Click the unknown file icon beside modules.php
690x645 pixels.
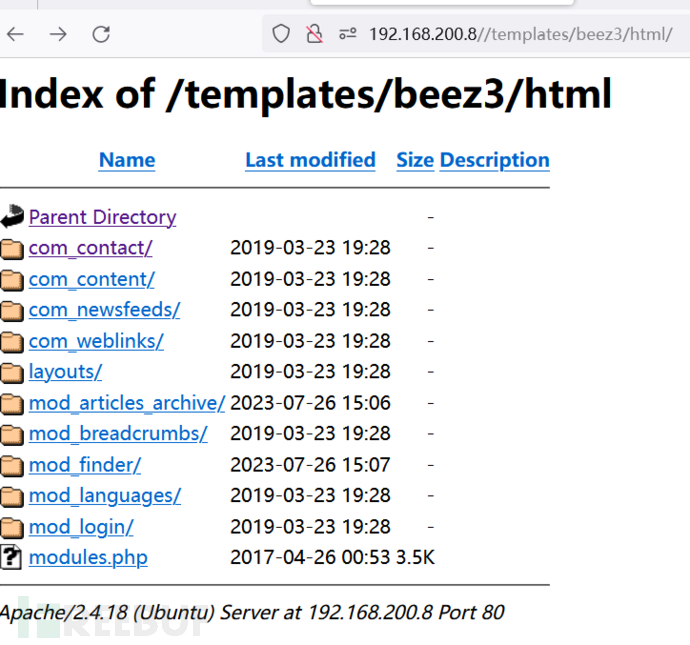point(12,558)
